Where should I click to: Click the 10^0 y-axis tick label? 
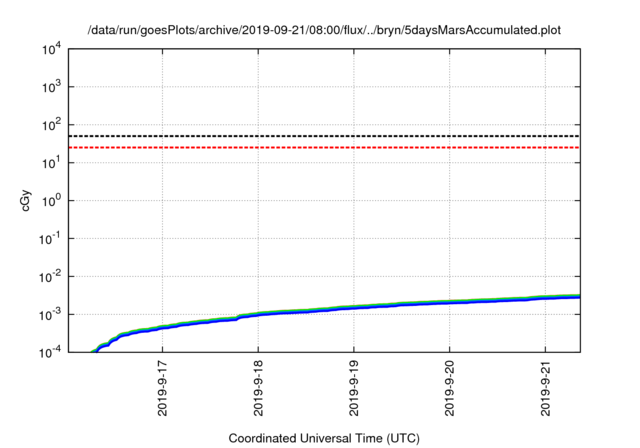(52, 201)
